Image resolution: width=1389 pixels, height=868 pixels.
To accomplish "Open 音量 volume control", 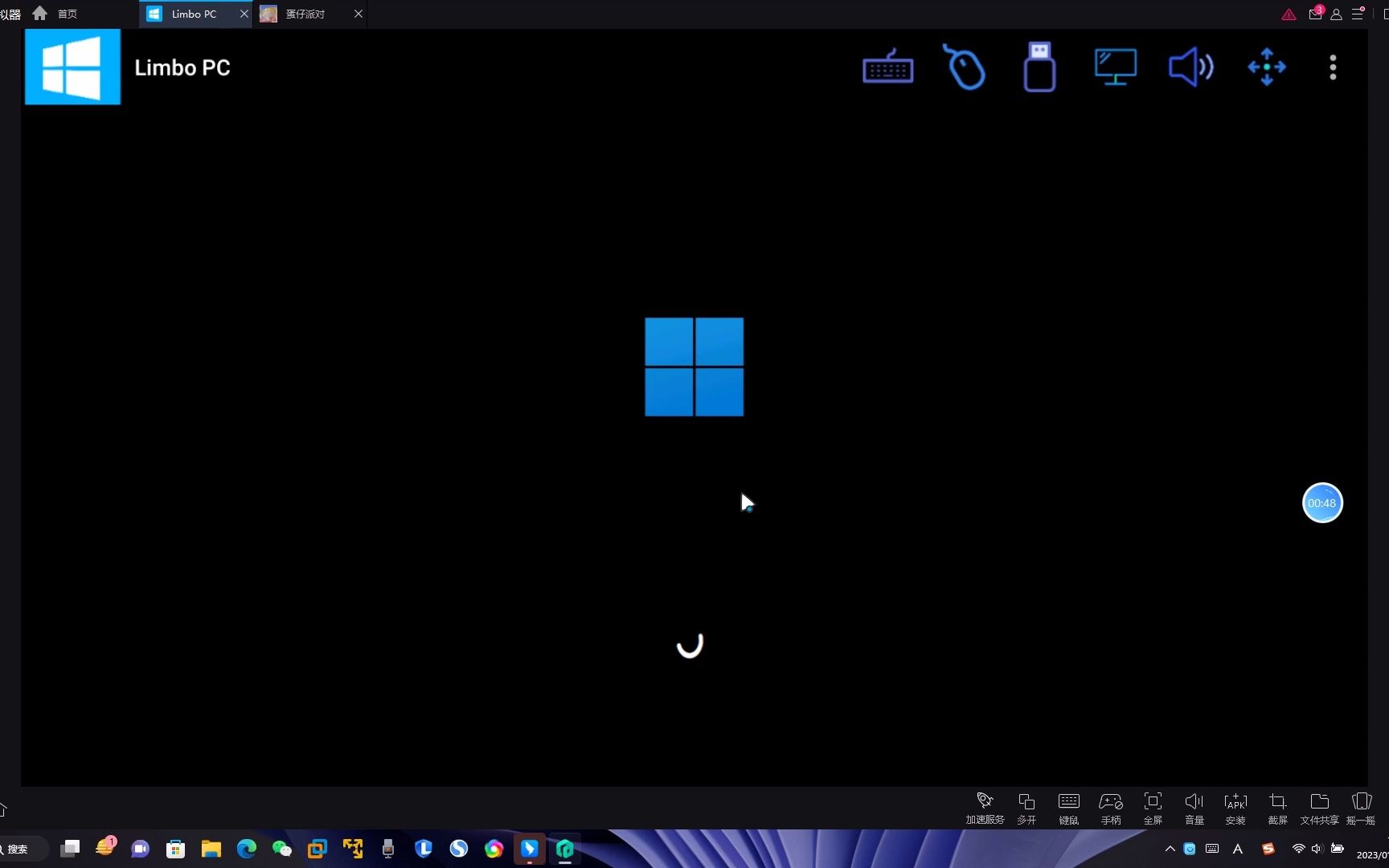I will 1194,809.
